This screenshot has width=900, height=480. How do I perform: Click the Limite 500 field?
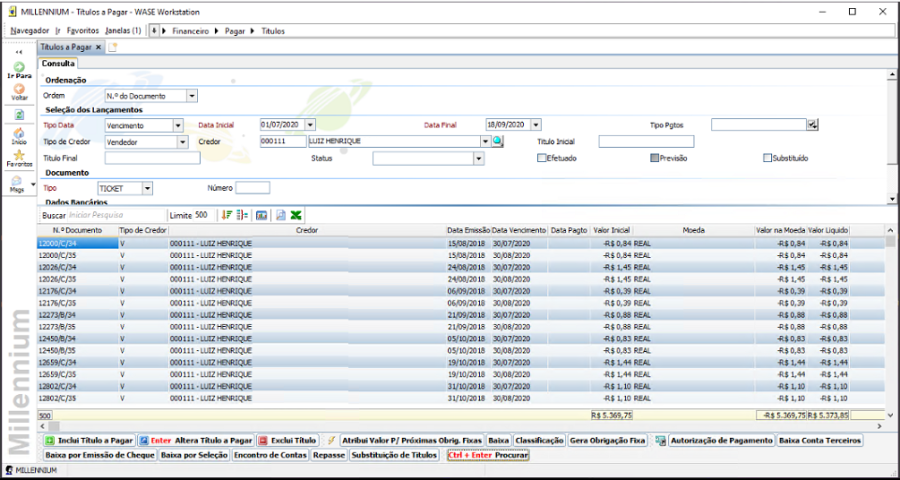202,215
